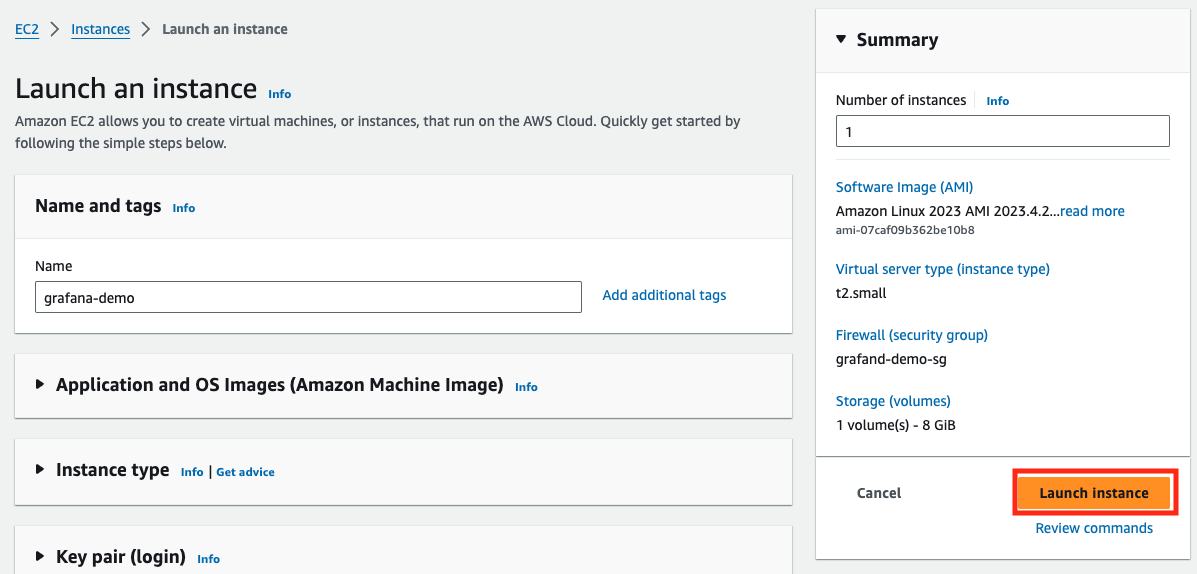The image size is (1197, 574).
Task: Click the Cancel button
Action: 879,493
